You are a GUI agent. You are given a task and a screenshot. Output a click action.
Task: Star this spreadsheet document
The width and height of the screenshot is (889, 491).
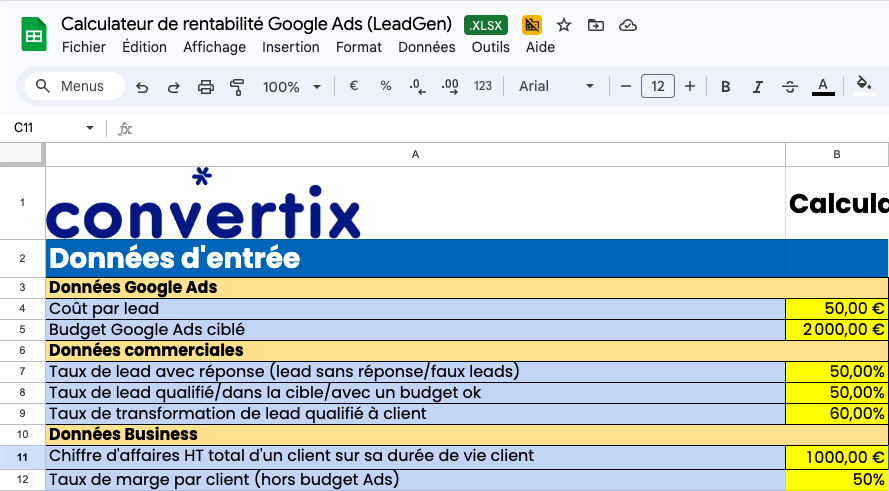point(564,25)
